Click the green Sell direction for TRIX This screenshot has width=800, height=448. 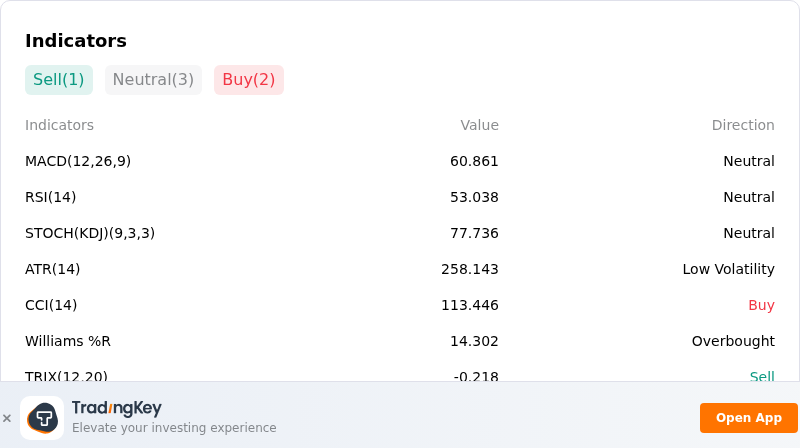click(762, 376)
